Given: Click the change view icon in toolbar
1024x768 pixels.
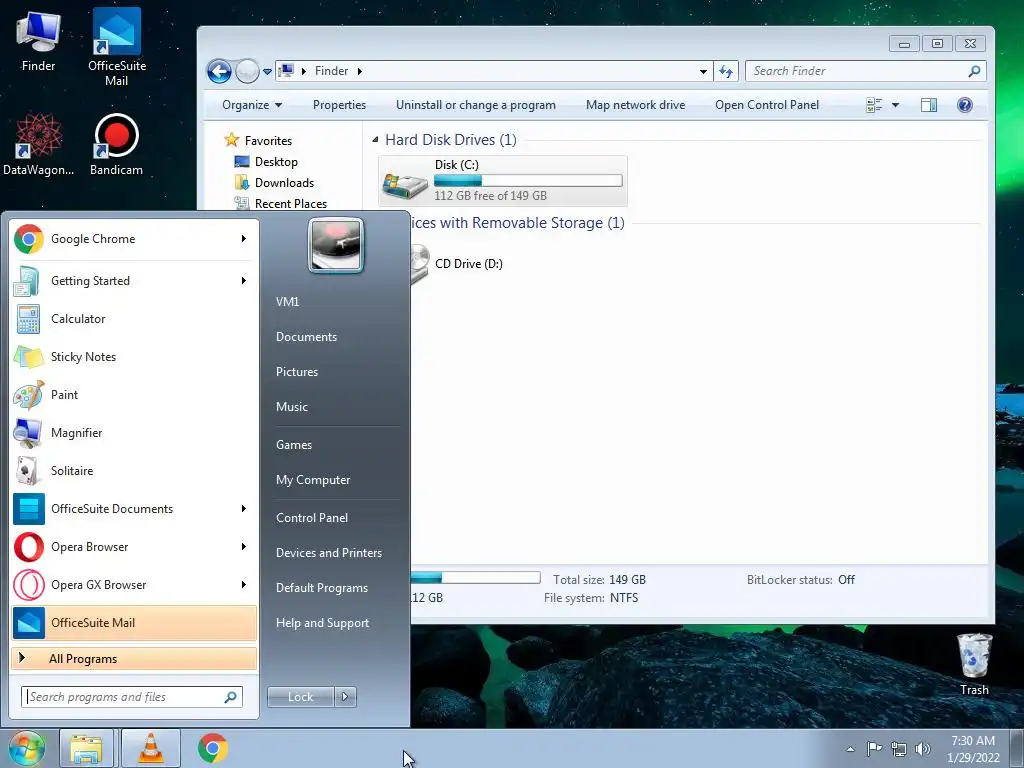Looking at the screenshot, I should coord(874,105).
